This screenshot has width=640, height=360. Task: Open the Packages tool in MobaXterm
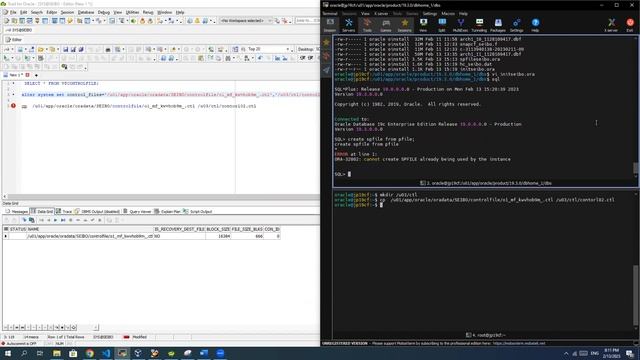tap(498, 25)
